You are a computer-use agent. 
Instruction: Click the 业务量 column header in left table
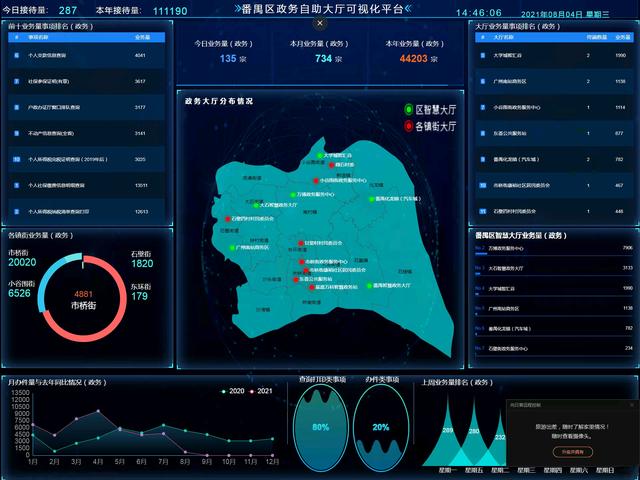click(142, 37)
